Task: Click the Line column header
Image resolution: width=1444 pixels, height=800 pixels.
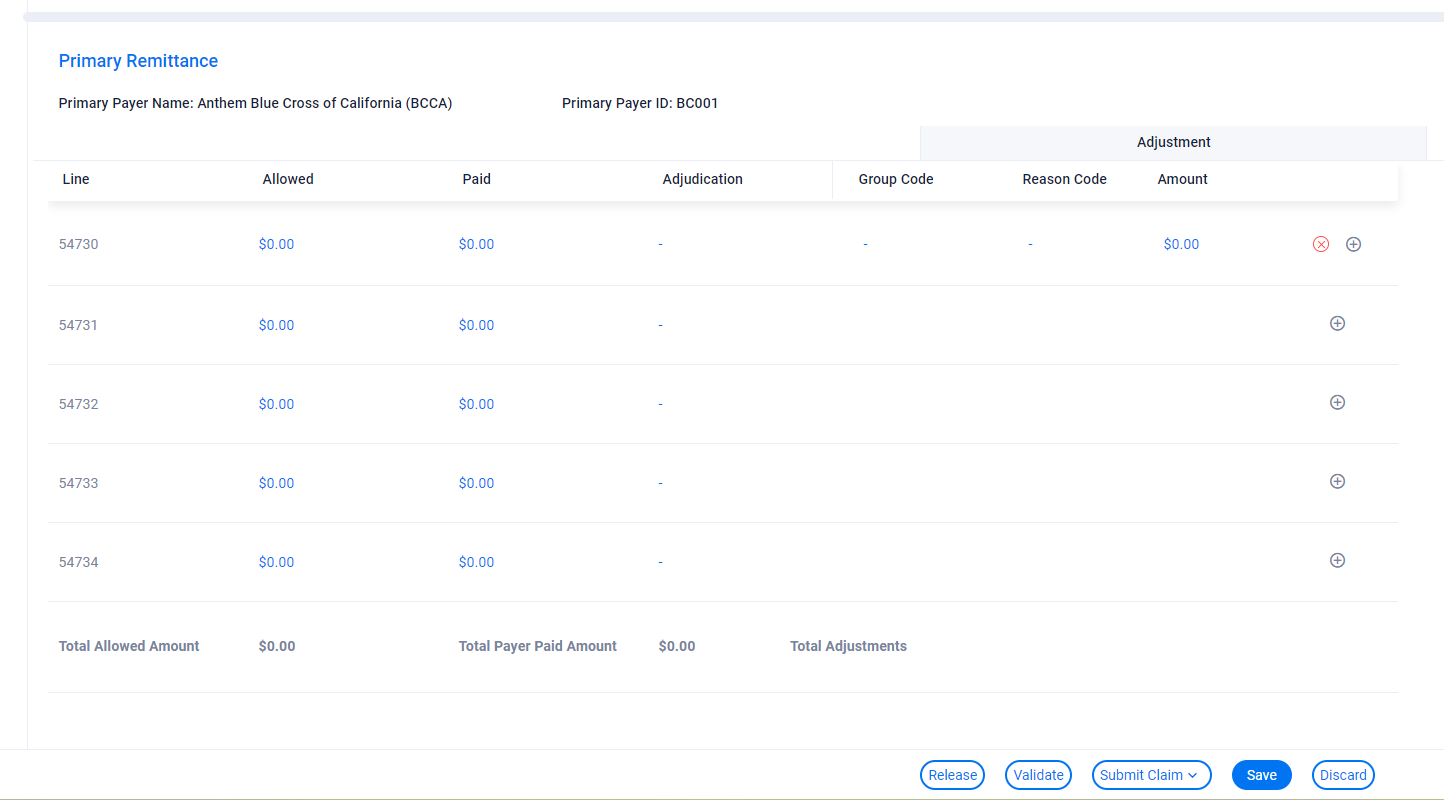Action: pyautogui.click(x=76, y=179)
